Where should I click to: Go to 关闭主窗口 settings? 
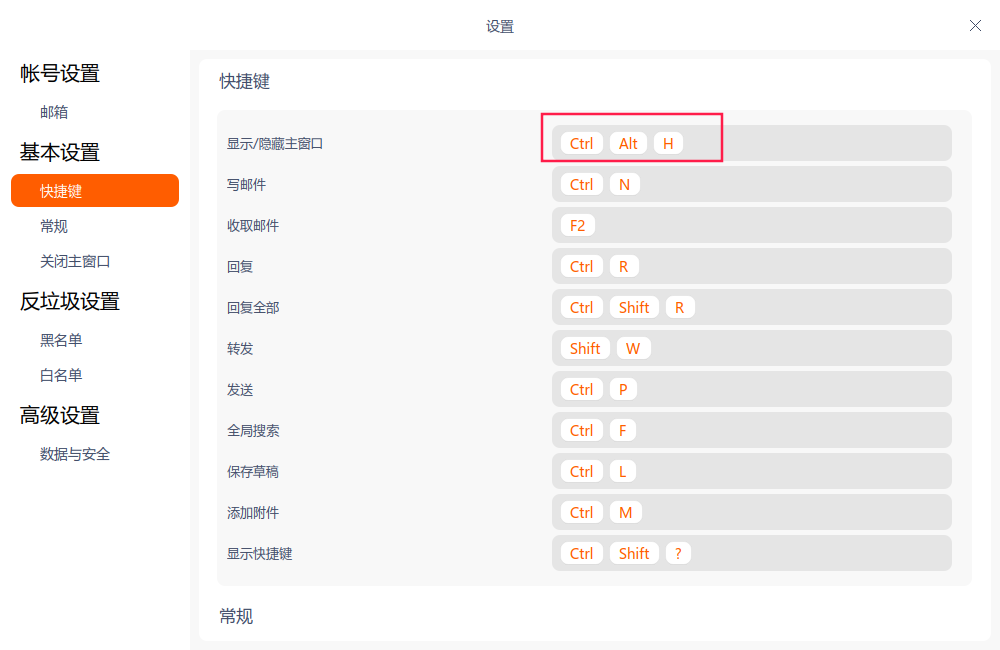(x=75, y=261)
